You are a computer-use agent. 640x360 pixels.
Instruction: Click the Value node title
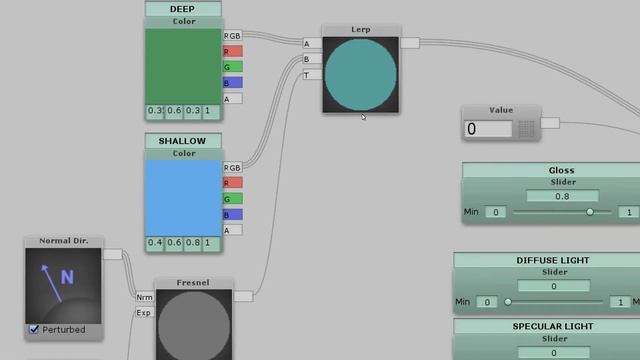click(501, 110)
